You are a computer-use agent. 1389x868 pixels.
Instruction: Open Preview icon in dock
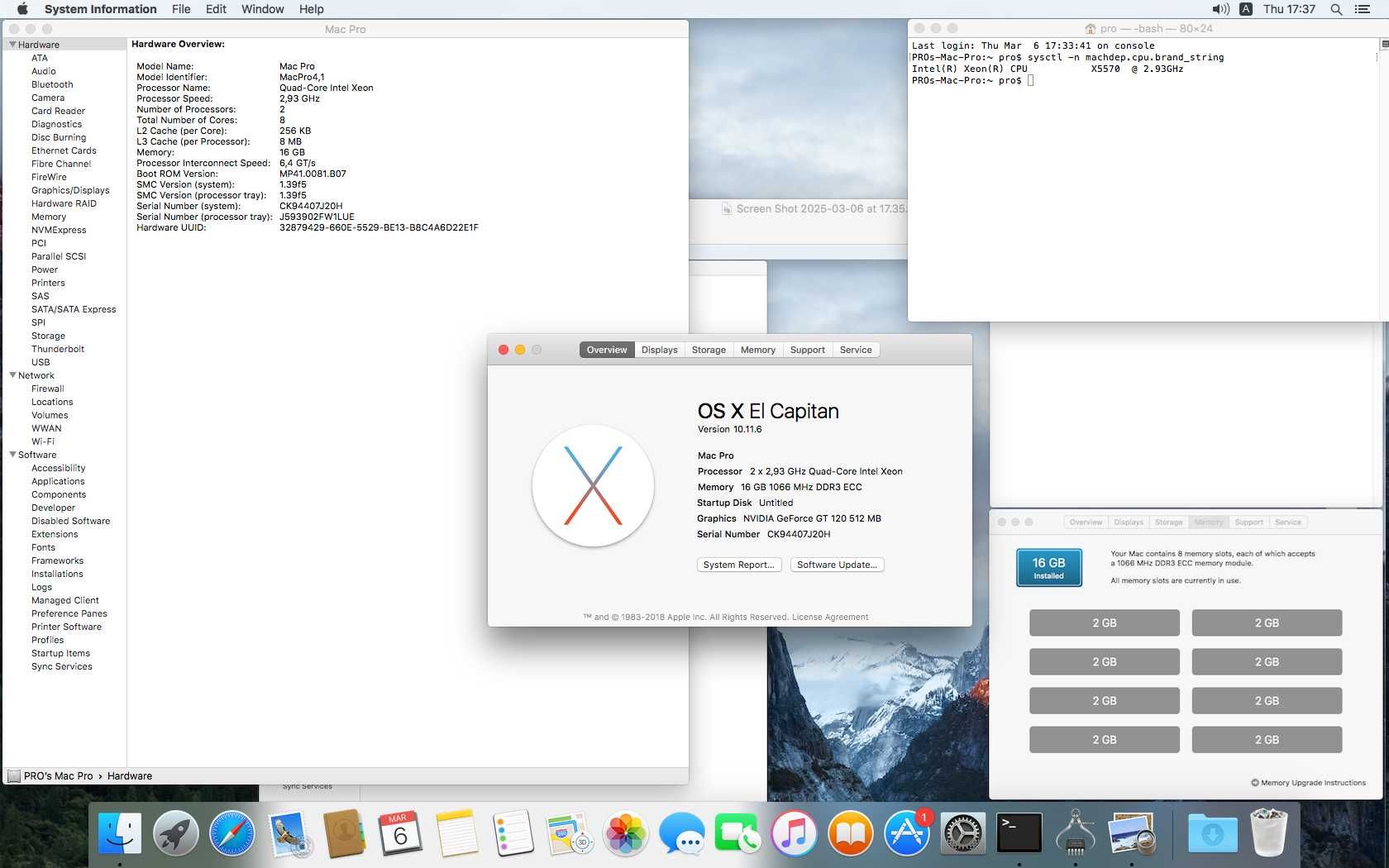tap(1132, 832)
